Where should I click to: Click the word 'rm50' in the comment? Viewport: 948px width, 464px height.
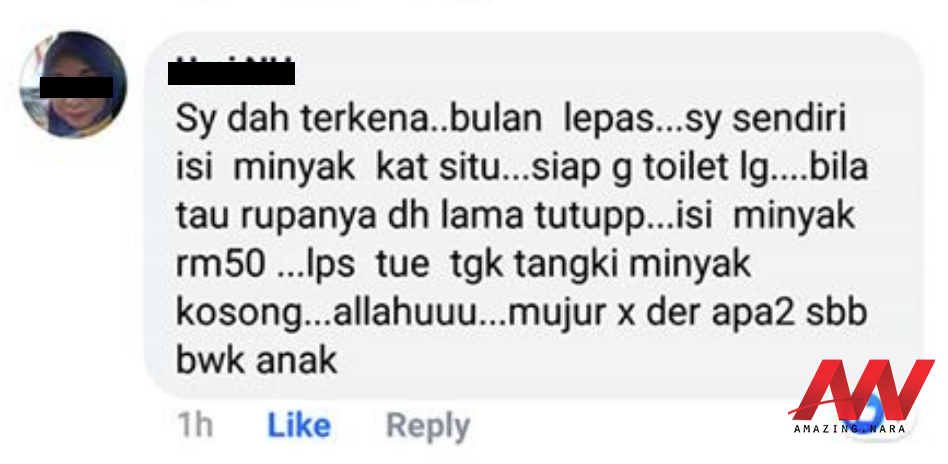220,264
